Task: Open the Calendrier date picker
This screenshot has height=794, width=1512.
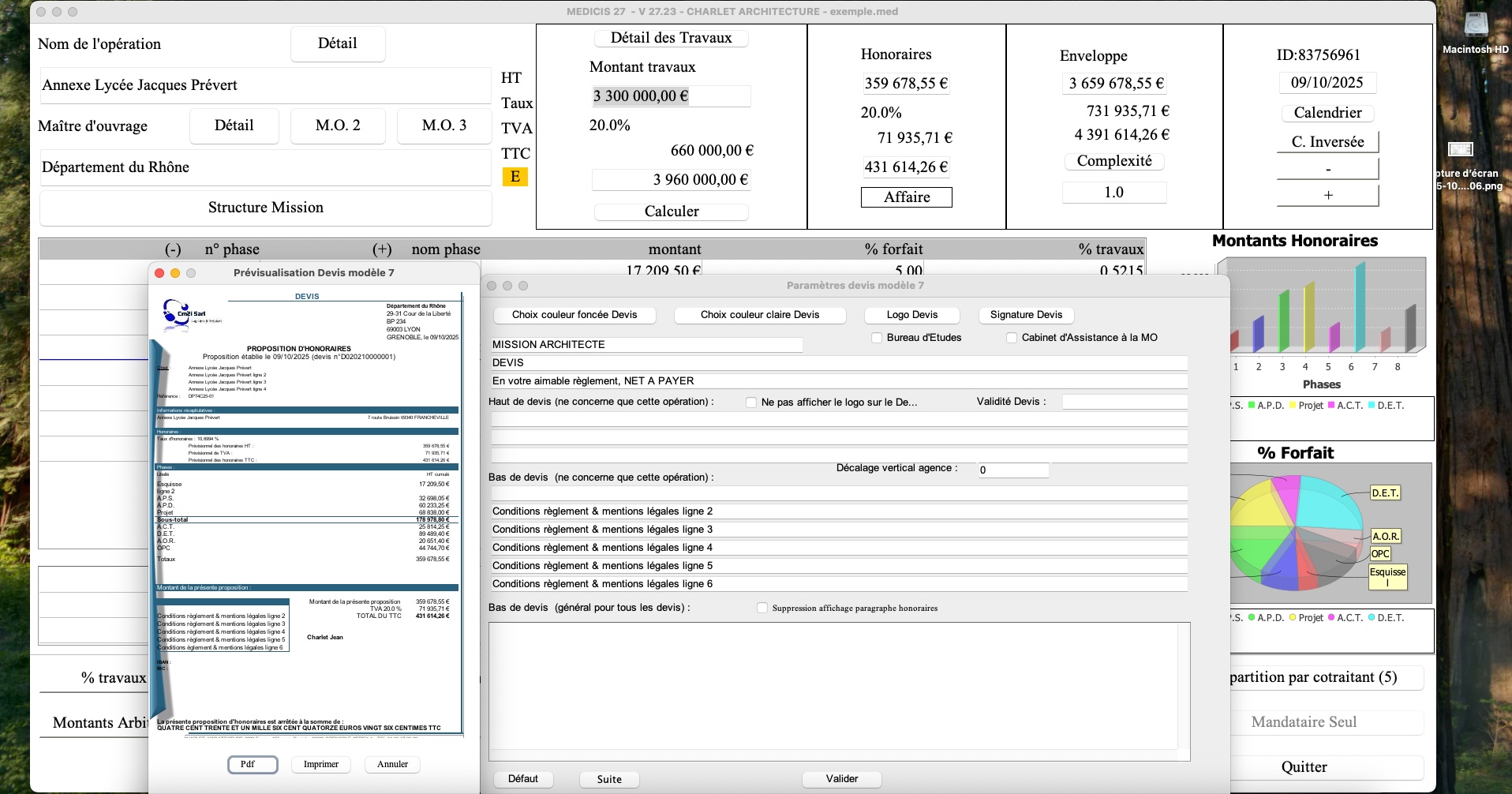Action: click(1327, 113)
